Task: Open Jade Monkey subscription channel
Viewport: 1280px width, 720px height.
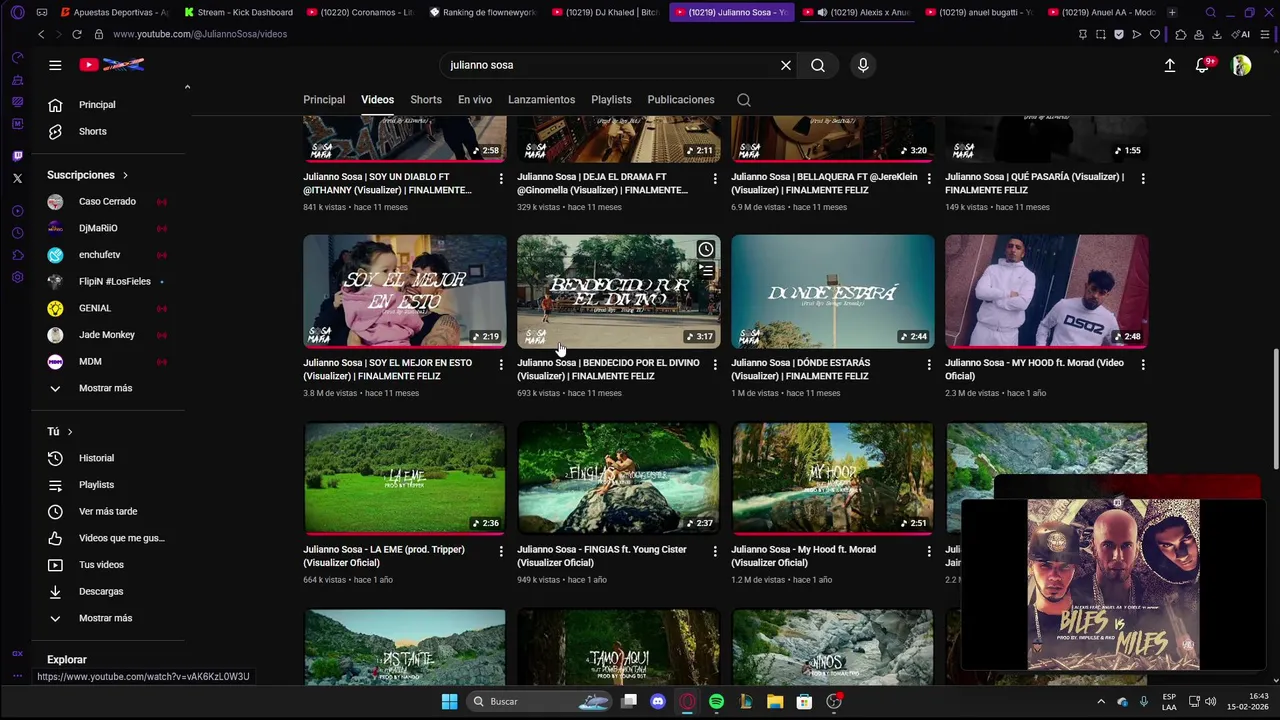Action: tap(108, 335)
